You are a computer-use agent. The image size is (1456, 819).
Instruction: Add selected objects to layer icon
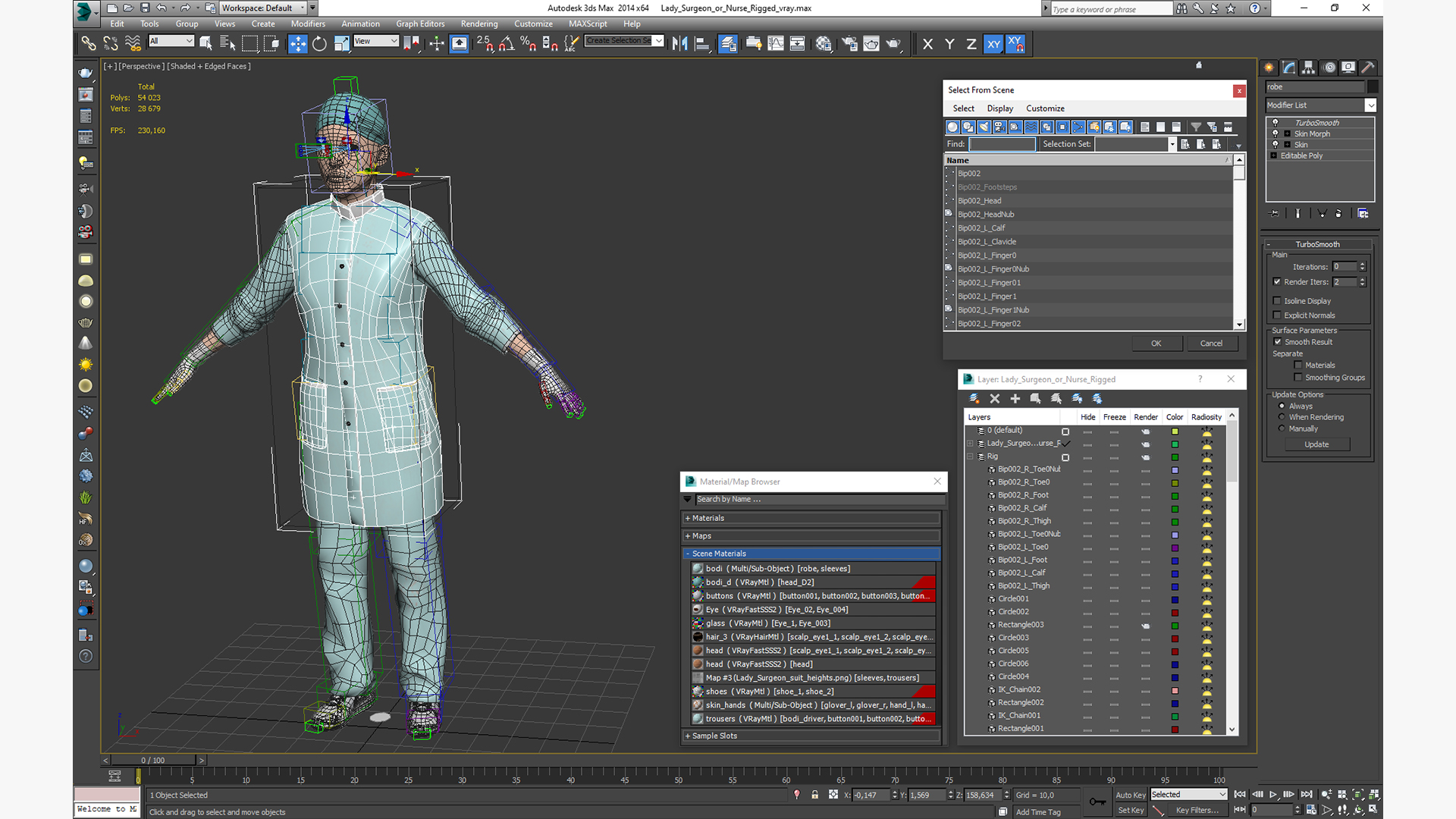(1015, 399)
